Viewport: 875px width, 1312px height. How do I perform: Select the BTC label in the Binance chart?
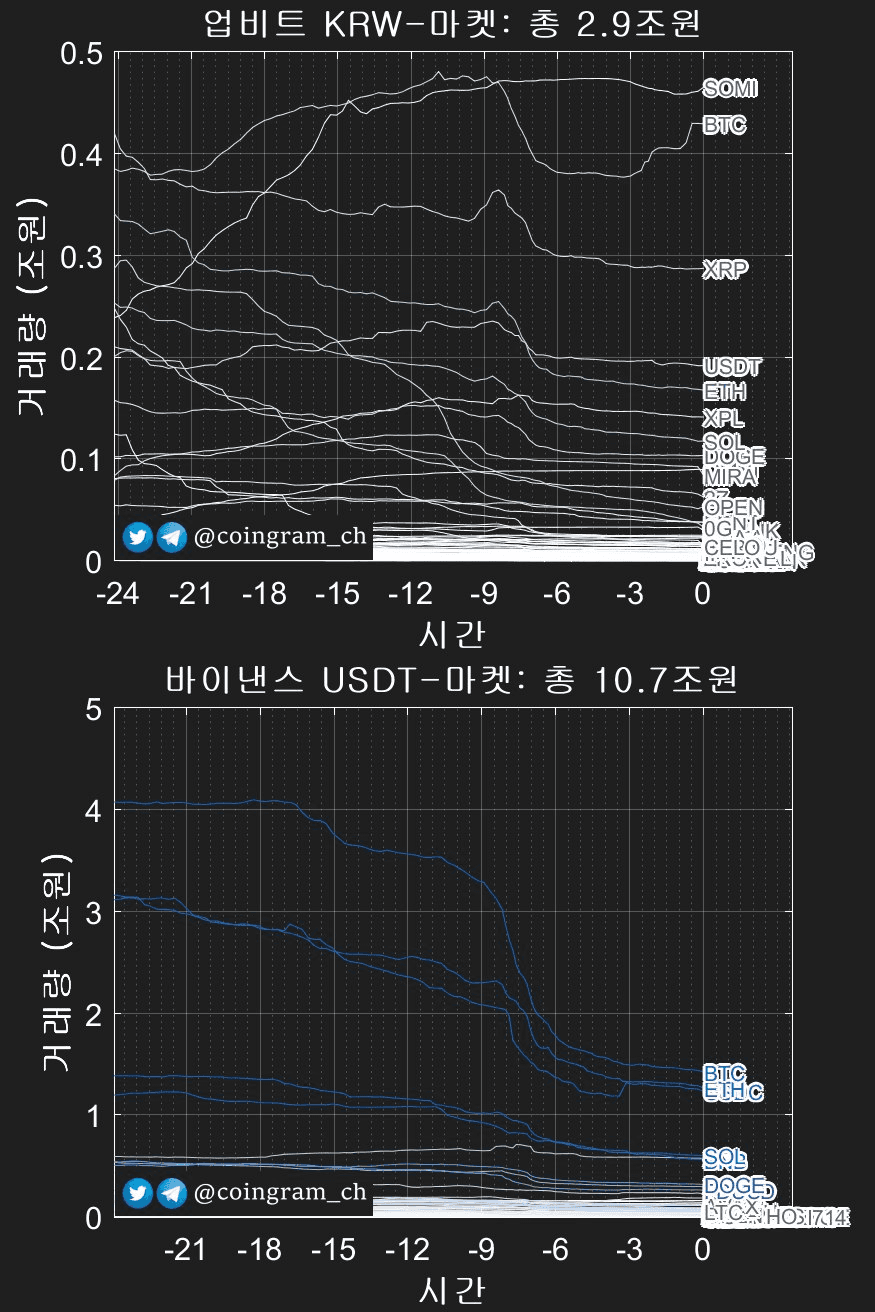724,1074
